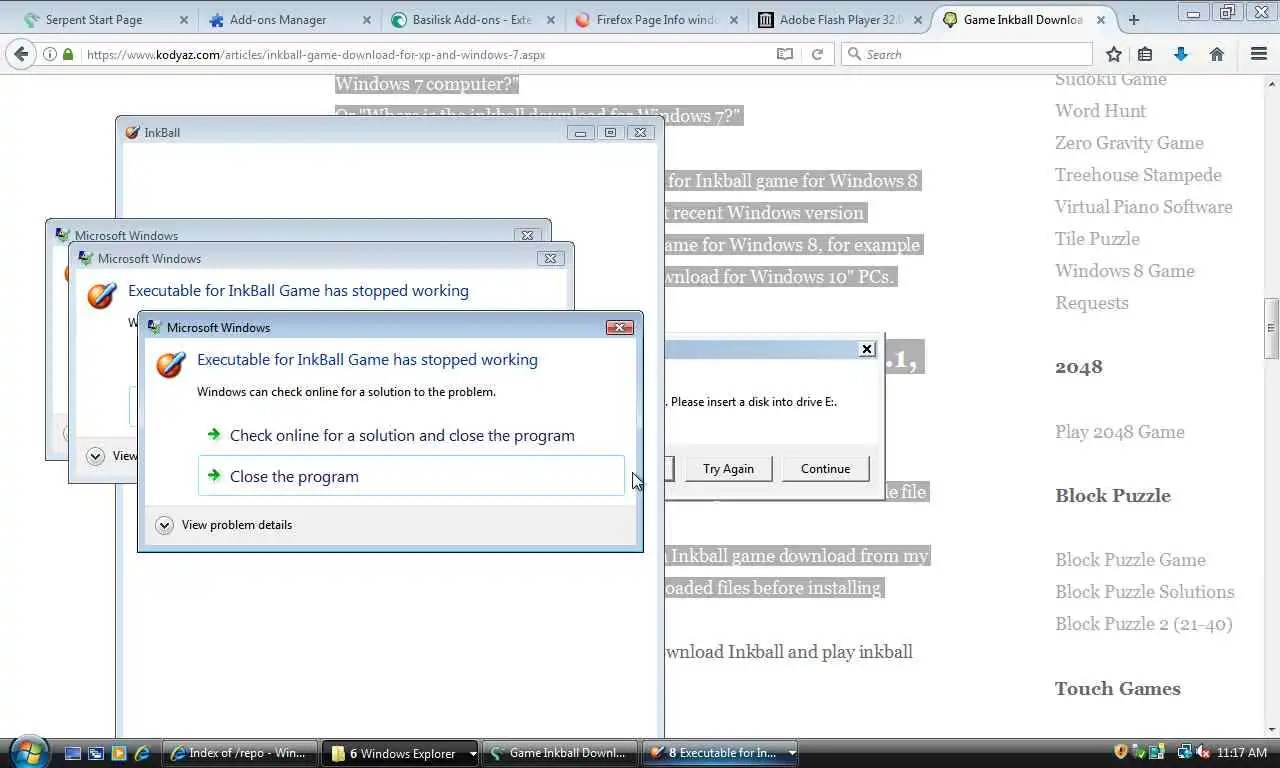Click Continue in insert disk dialog
The height and width of the screenshot is (768, 1280).
(825, 469)
